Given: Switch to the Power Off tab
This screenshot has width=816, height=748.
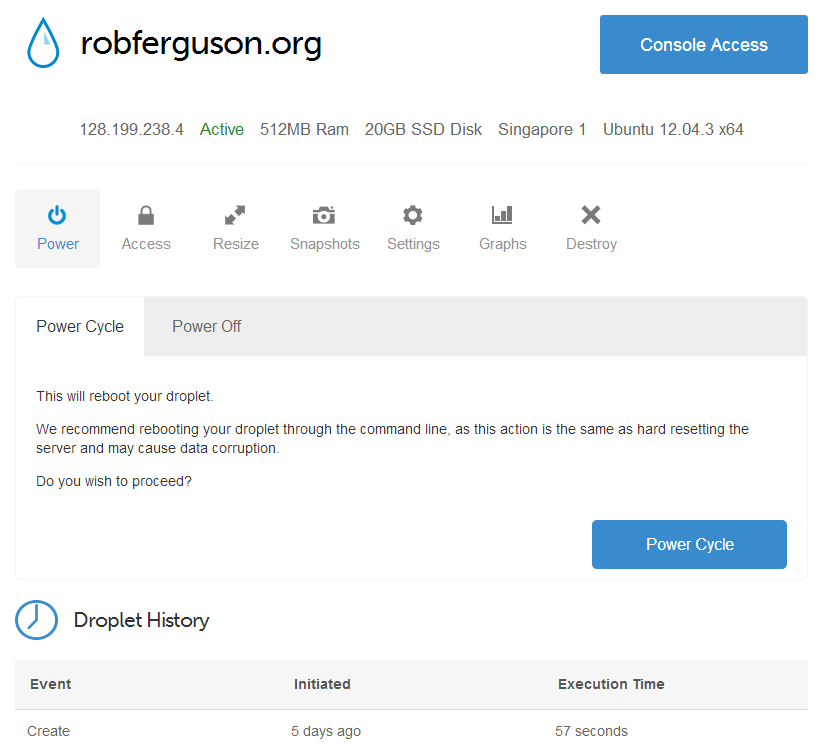Looking at the screenshot, I should (x=207, y=326).
